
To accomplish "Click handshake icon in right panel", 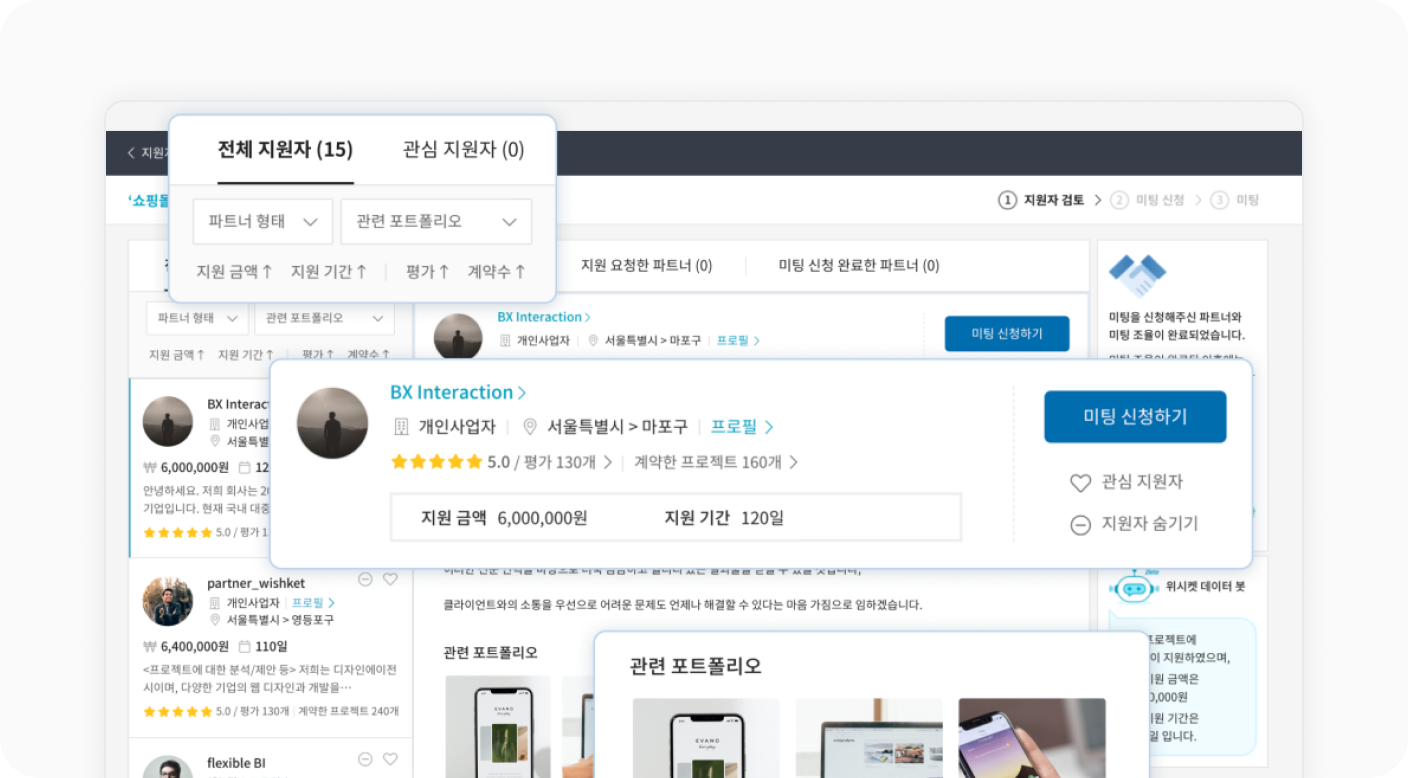I will (x=1138, y=276).
